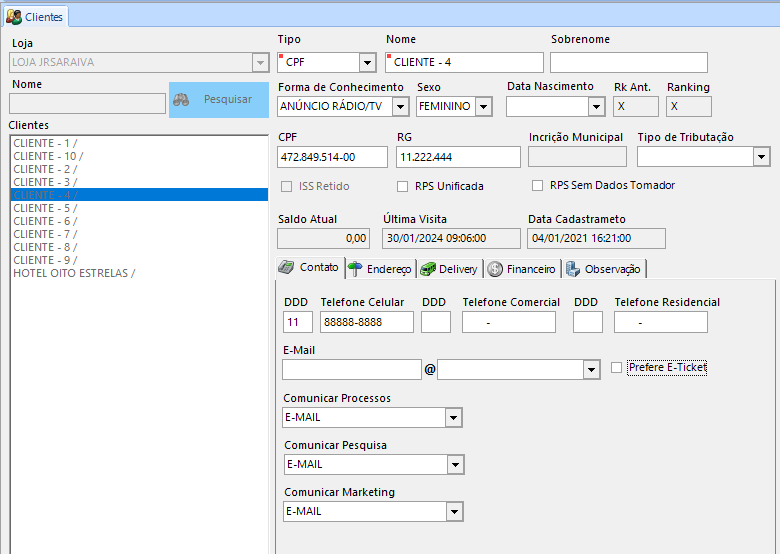Click the signpost icon on Endereço tab
This screenshot has height=554, width=780.
pos(355,269)
